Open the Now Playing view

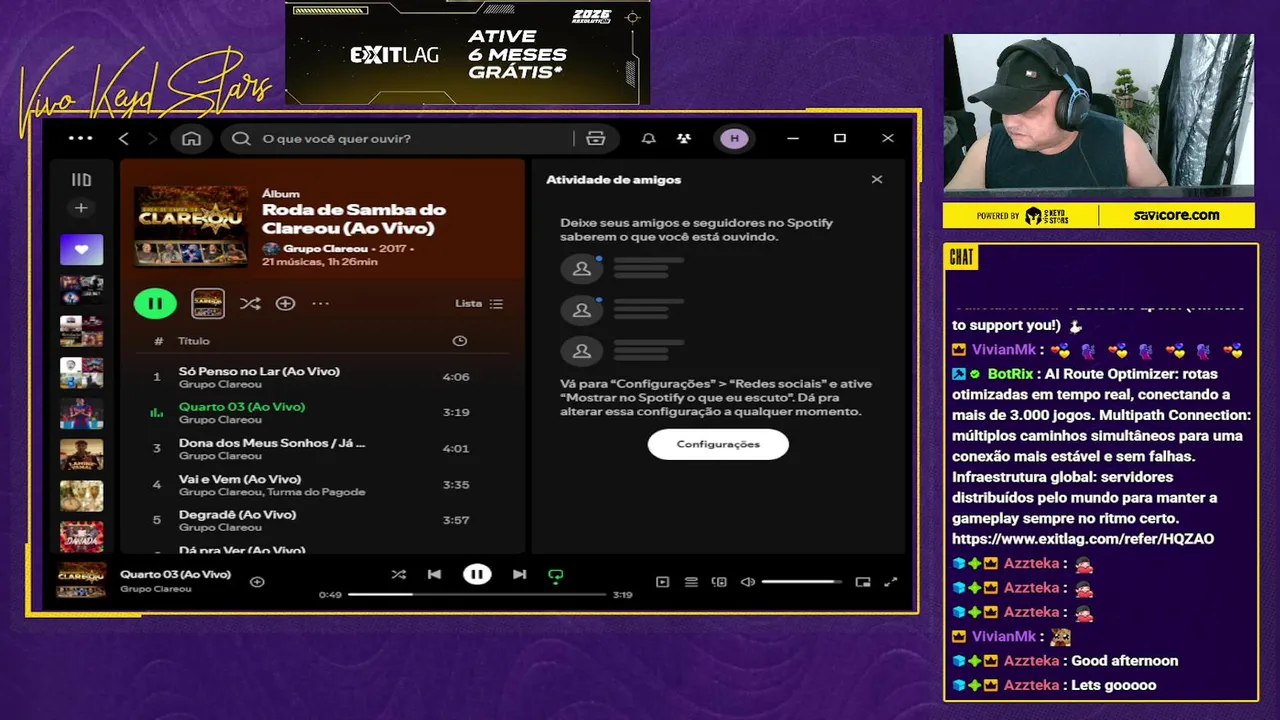point(662,582)
